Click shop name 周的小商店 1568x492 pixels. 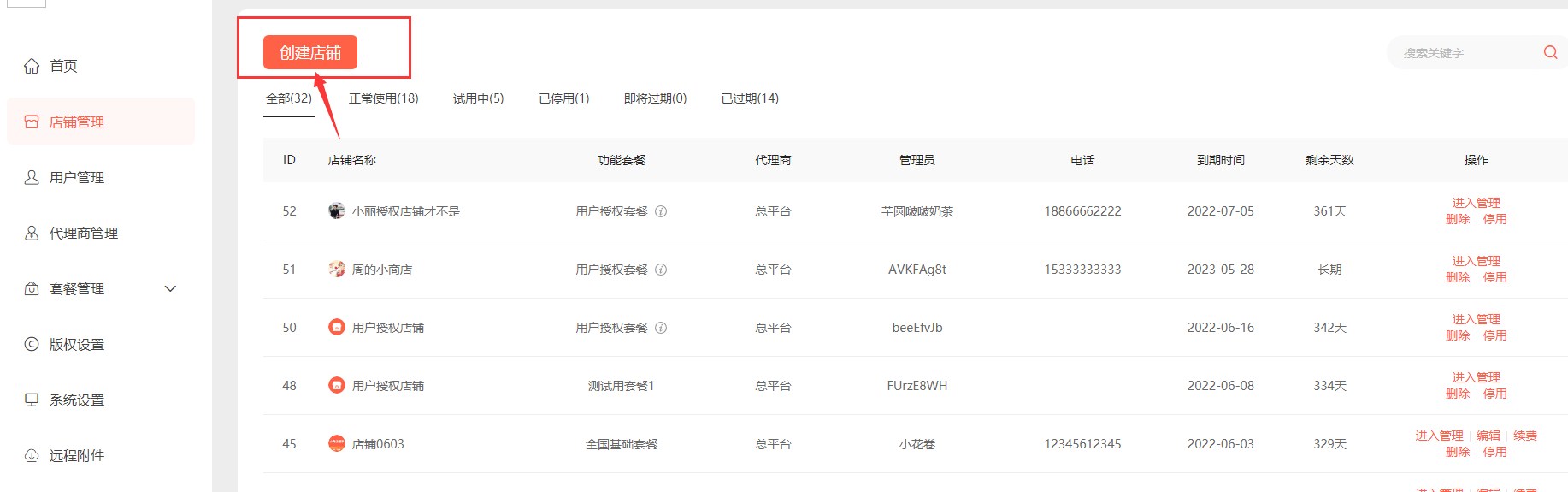[x=382, y=270]
